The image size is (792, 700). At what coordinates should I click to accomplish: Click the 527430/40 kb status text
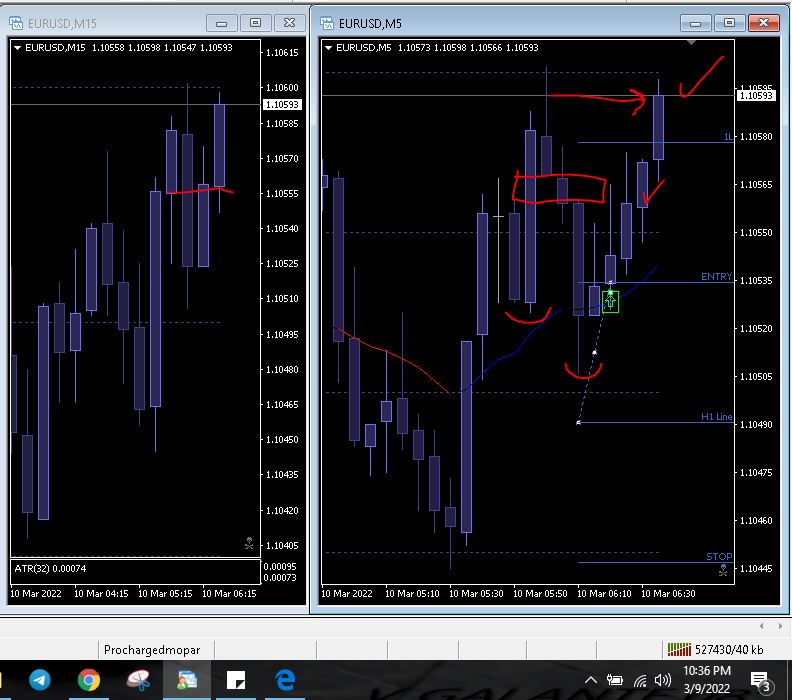pos(729,649)
